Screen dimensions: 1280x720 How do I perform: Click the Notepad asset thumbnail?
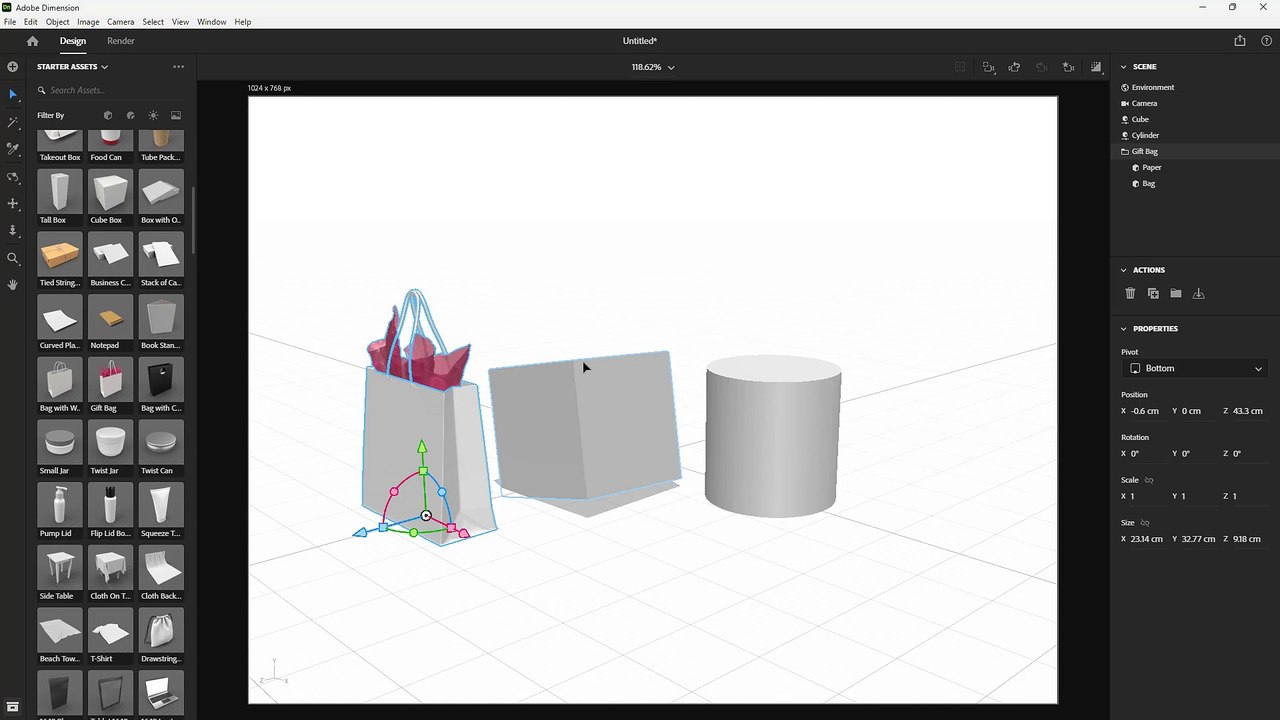(x=110, y=317)
